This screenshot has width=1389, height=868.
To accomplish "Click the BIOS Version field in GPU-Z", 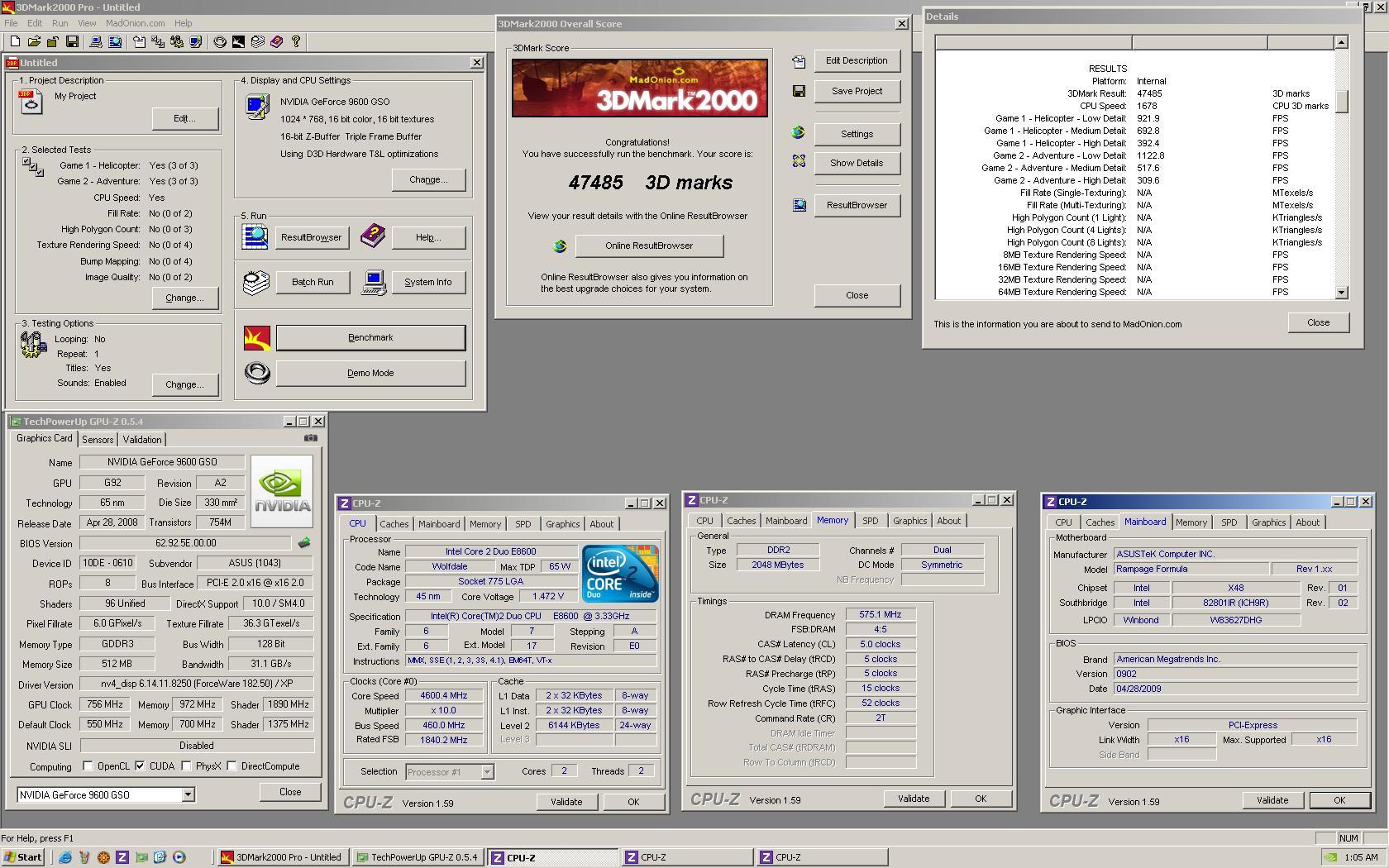I will [186, 543].
